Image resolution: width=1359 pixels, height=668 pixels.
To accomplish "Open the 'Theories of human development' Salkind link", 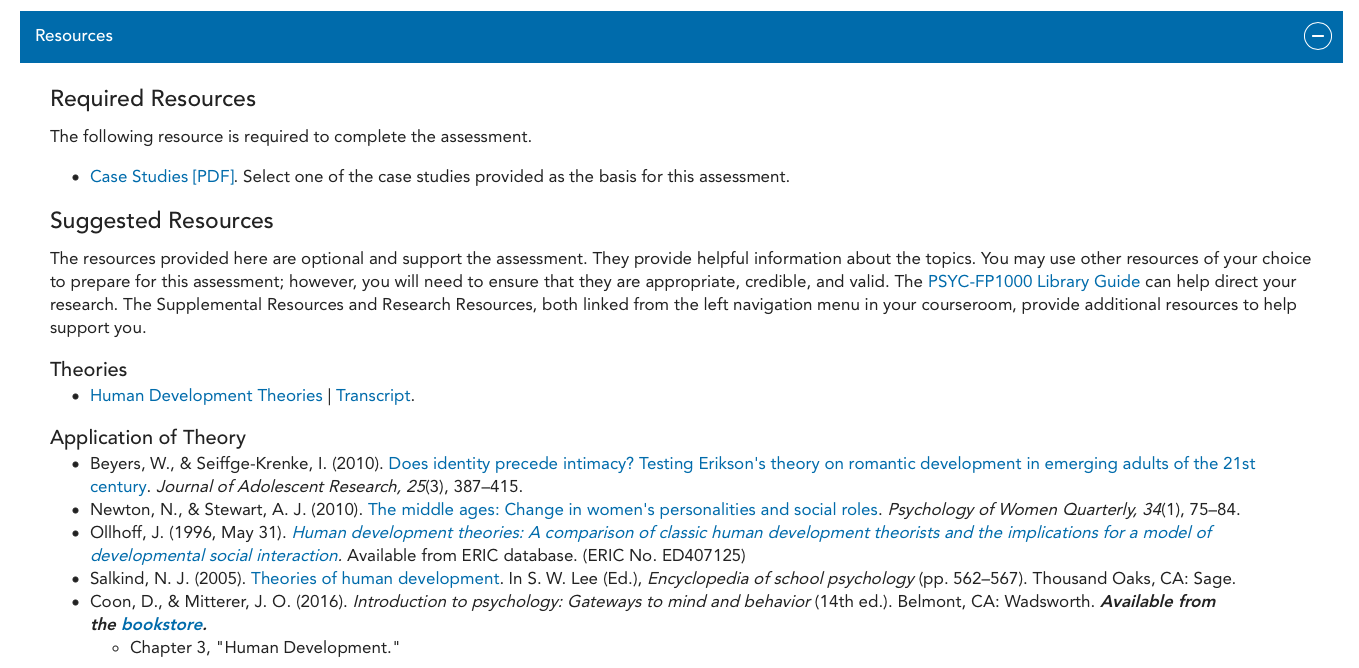I will [x=375, y=579].
